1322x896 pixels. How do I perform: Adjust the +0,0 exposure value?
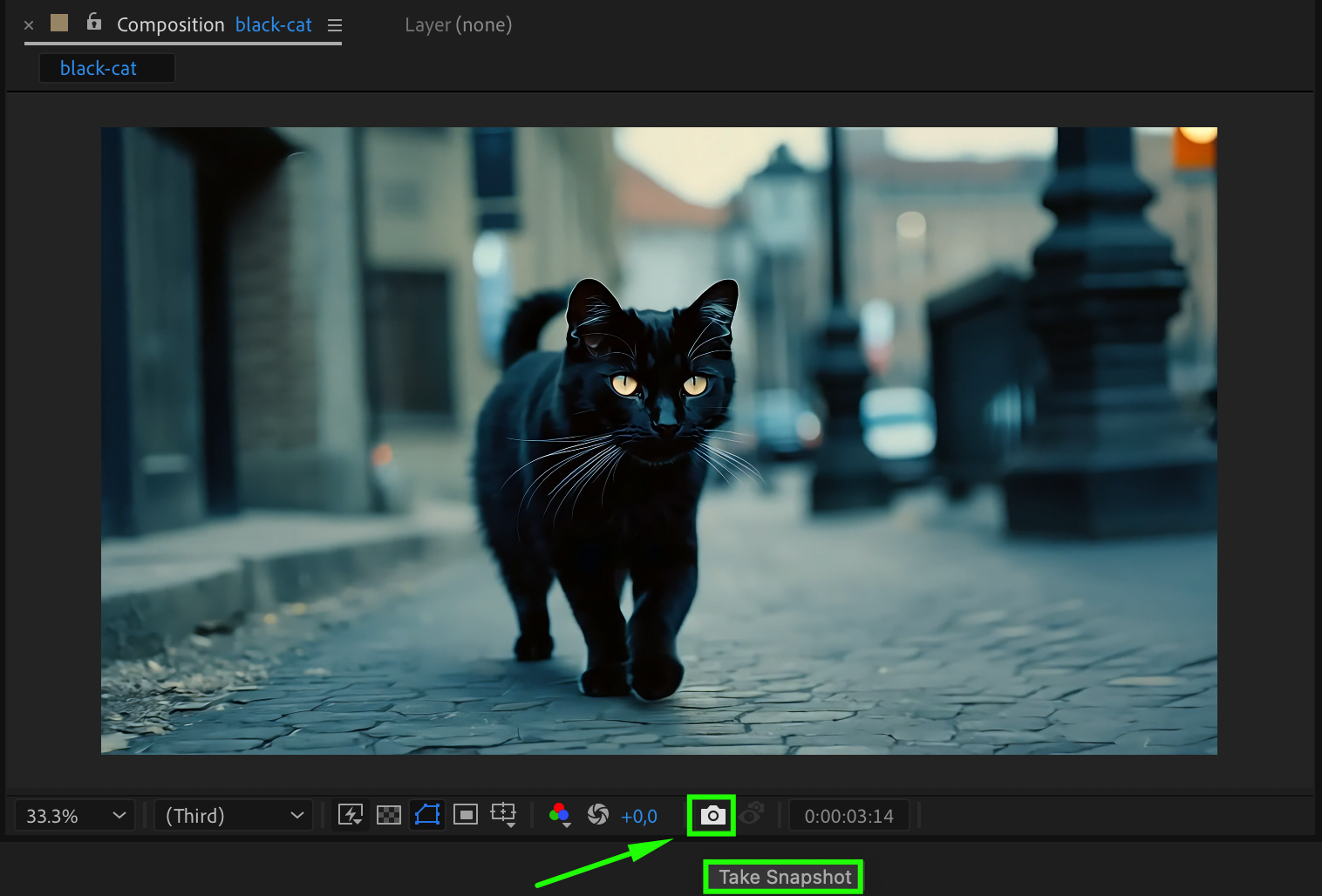tap(639, 817)
